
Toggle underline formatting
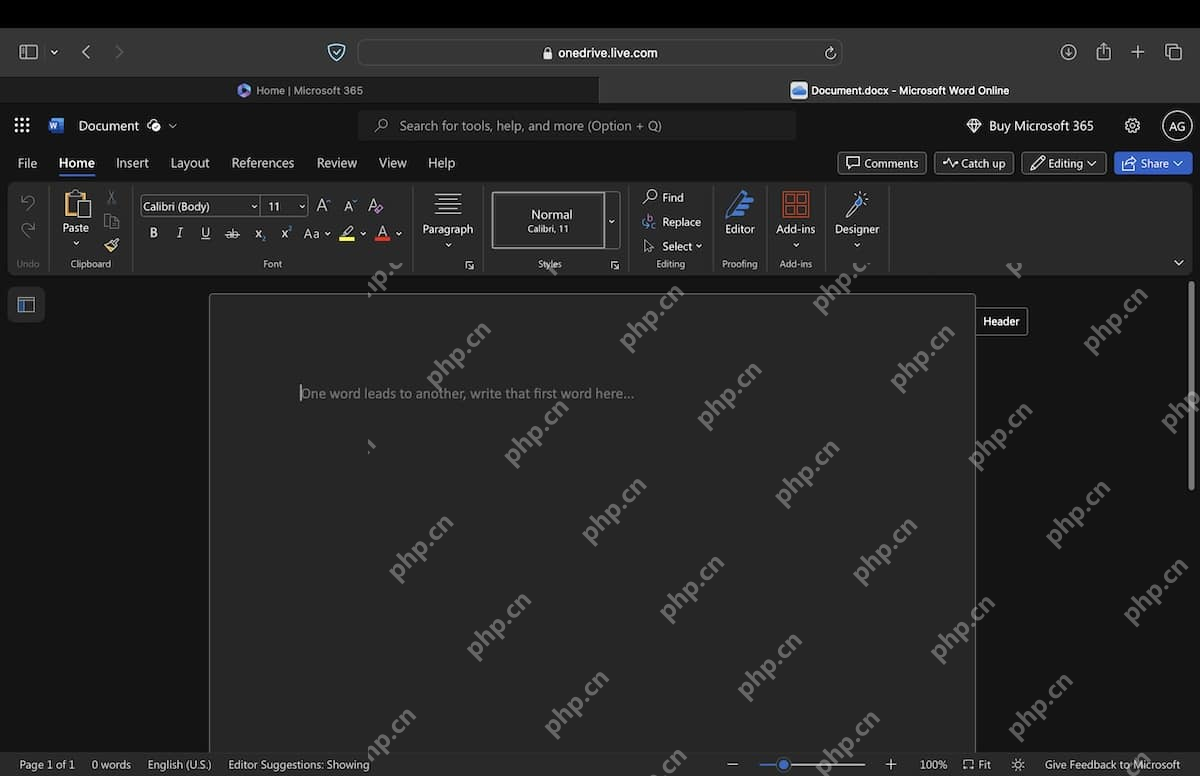tap(206, 233)
